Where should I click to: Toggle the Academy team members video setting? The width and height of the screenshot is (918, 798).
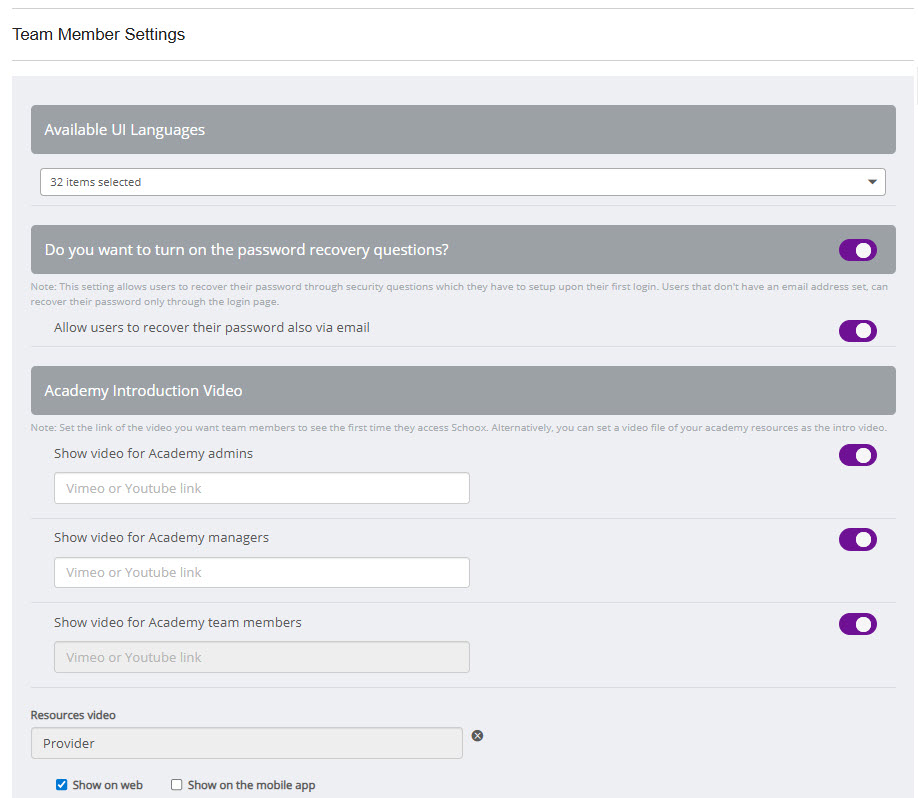pyautogui.click(x=857, y=624)
